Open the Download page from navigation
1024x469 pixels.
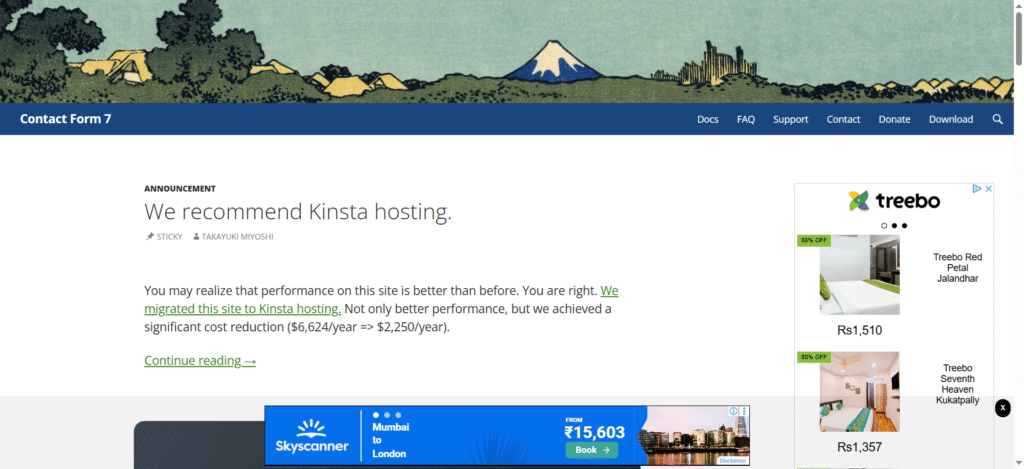[x=950, y=119]
